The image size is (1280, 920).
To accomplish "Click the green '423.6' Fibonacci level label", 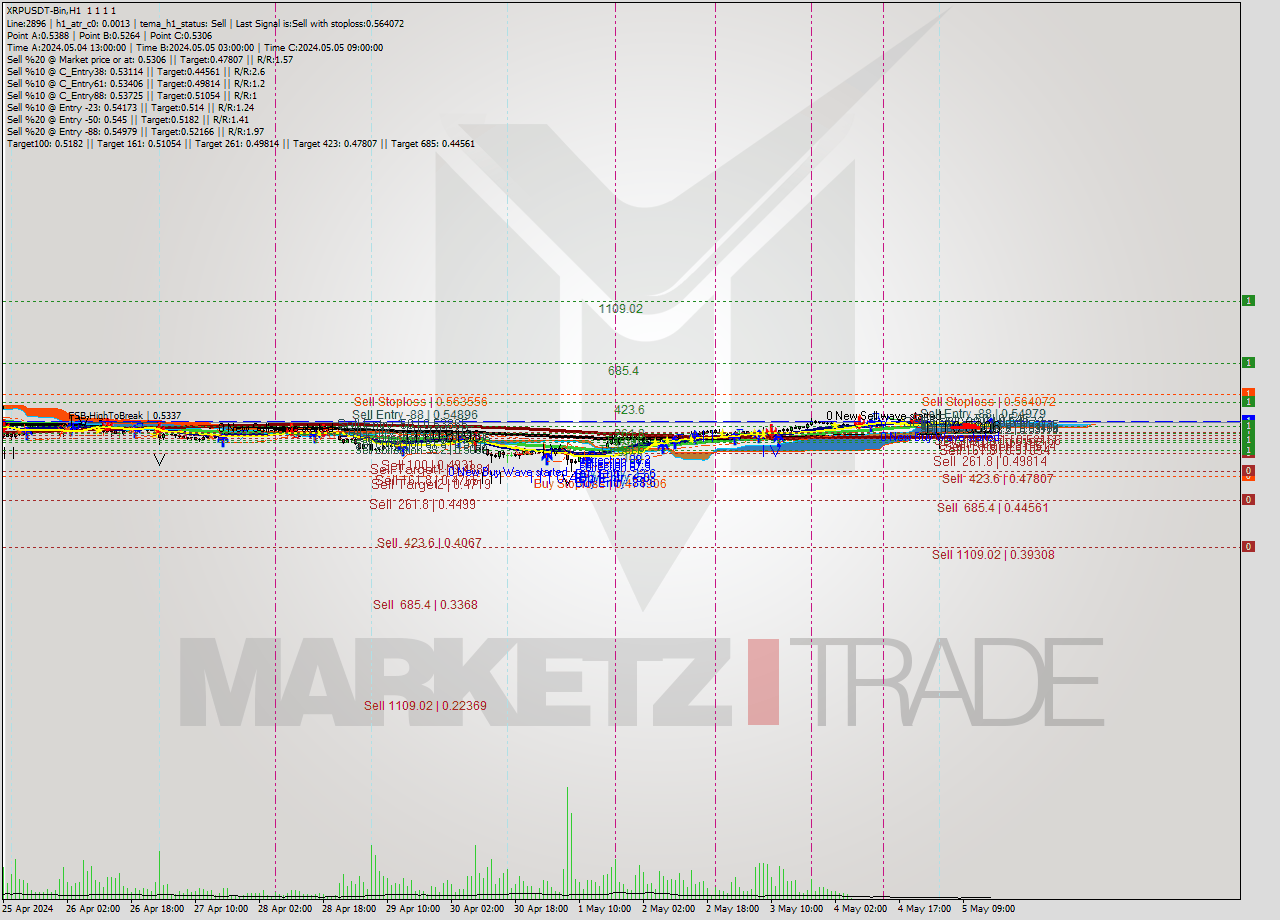I will pyautogui.click(x=629, y=409).
